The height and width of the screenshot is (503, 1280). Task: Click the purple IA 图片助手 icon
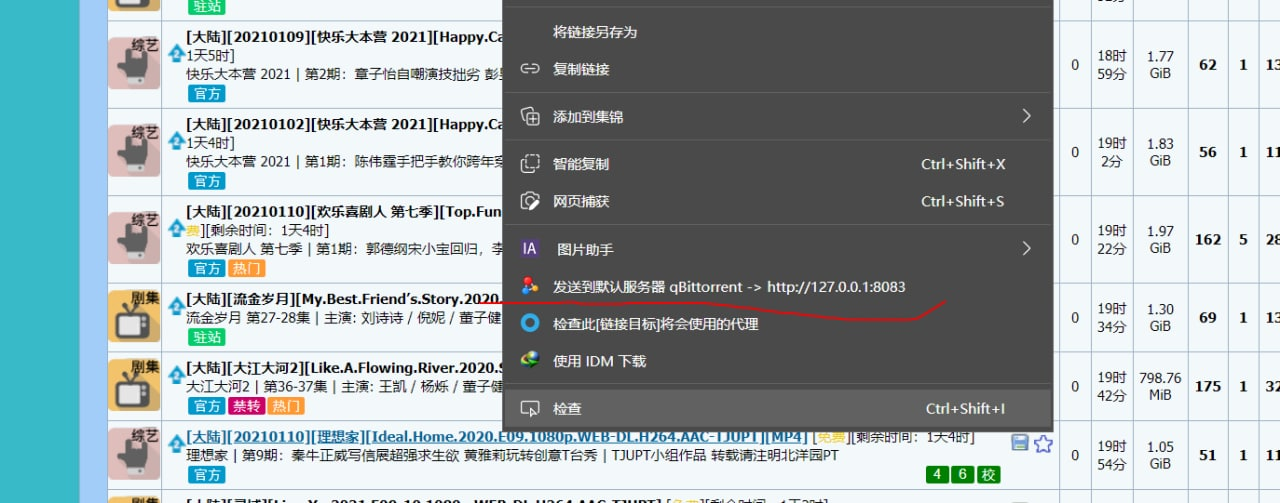[x=531, y=249]
